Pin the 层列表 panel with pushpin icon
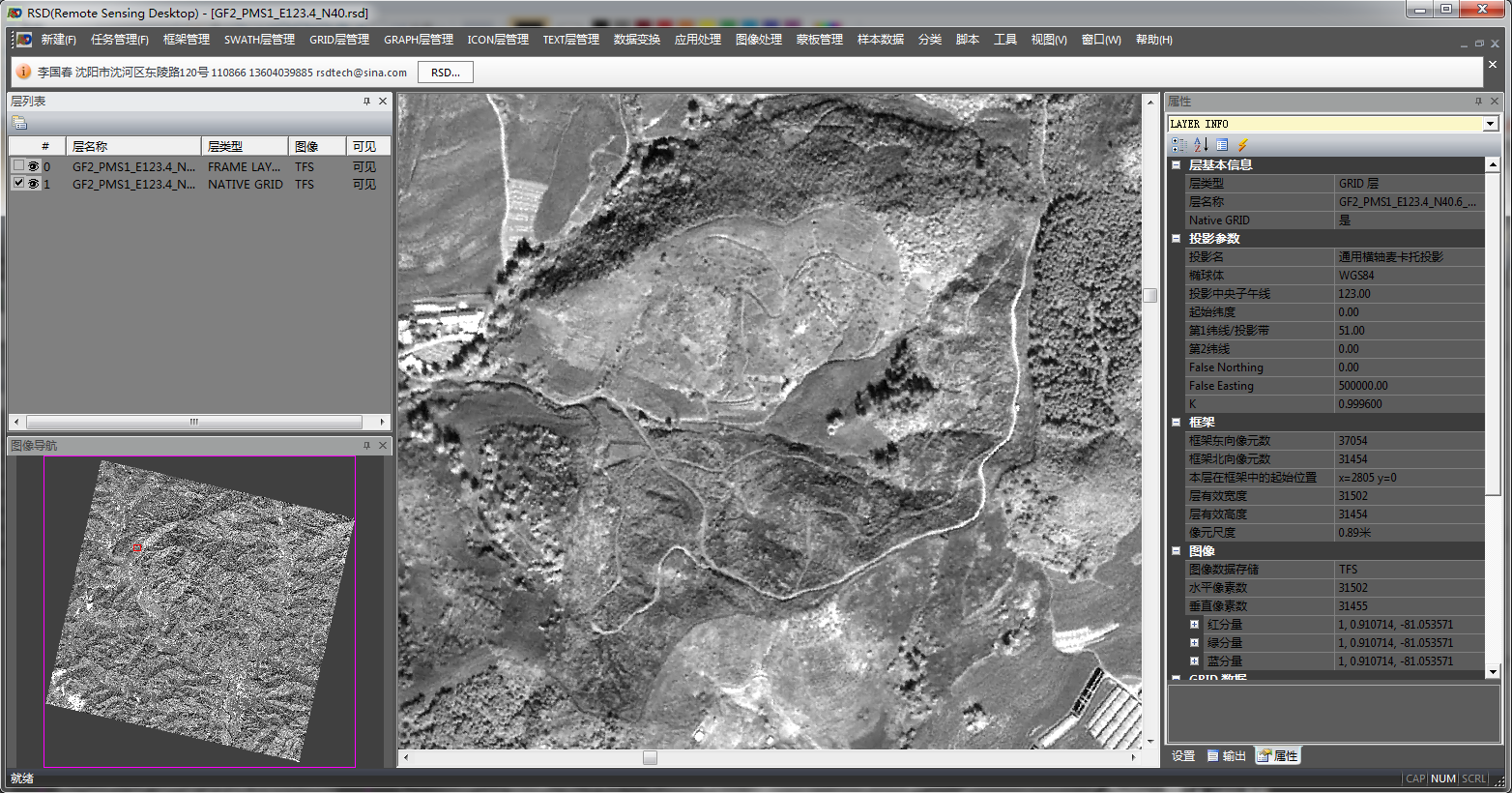 pos(366,101)
